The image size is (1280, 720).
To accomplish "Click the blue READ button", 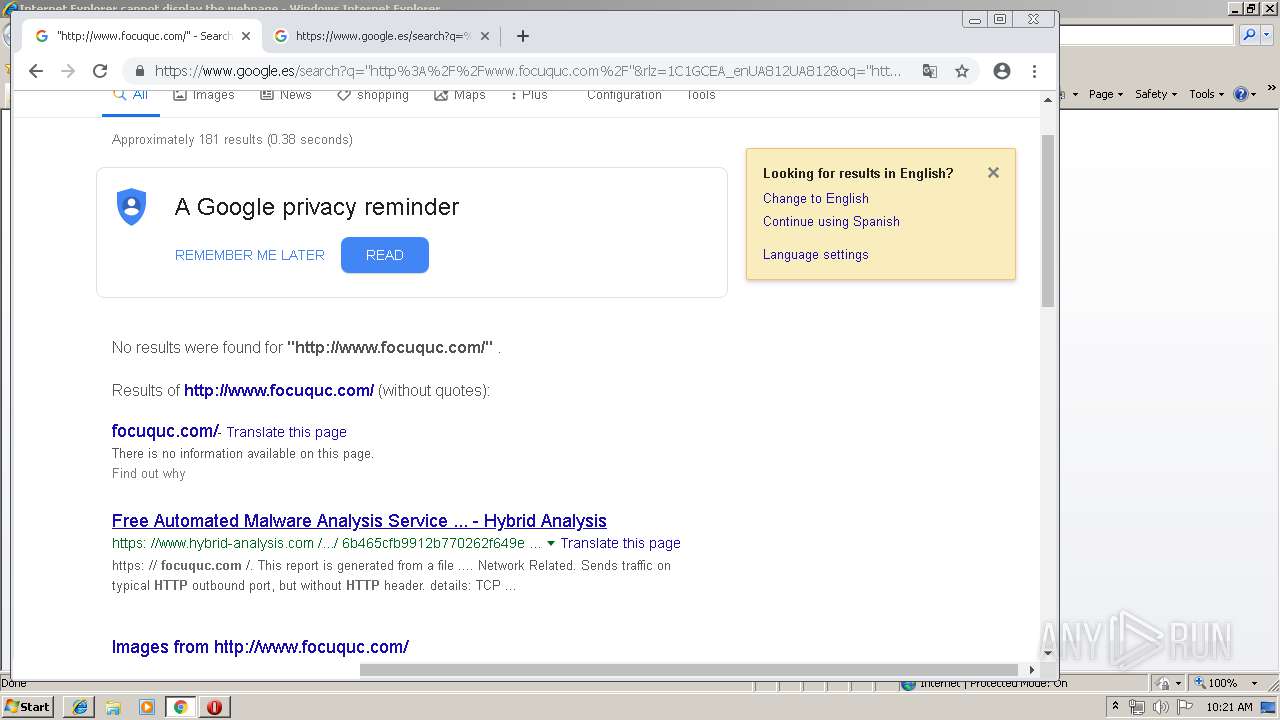I will (385, 255).
